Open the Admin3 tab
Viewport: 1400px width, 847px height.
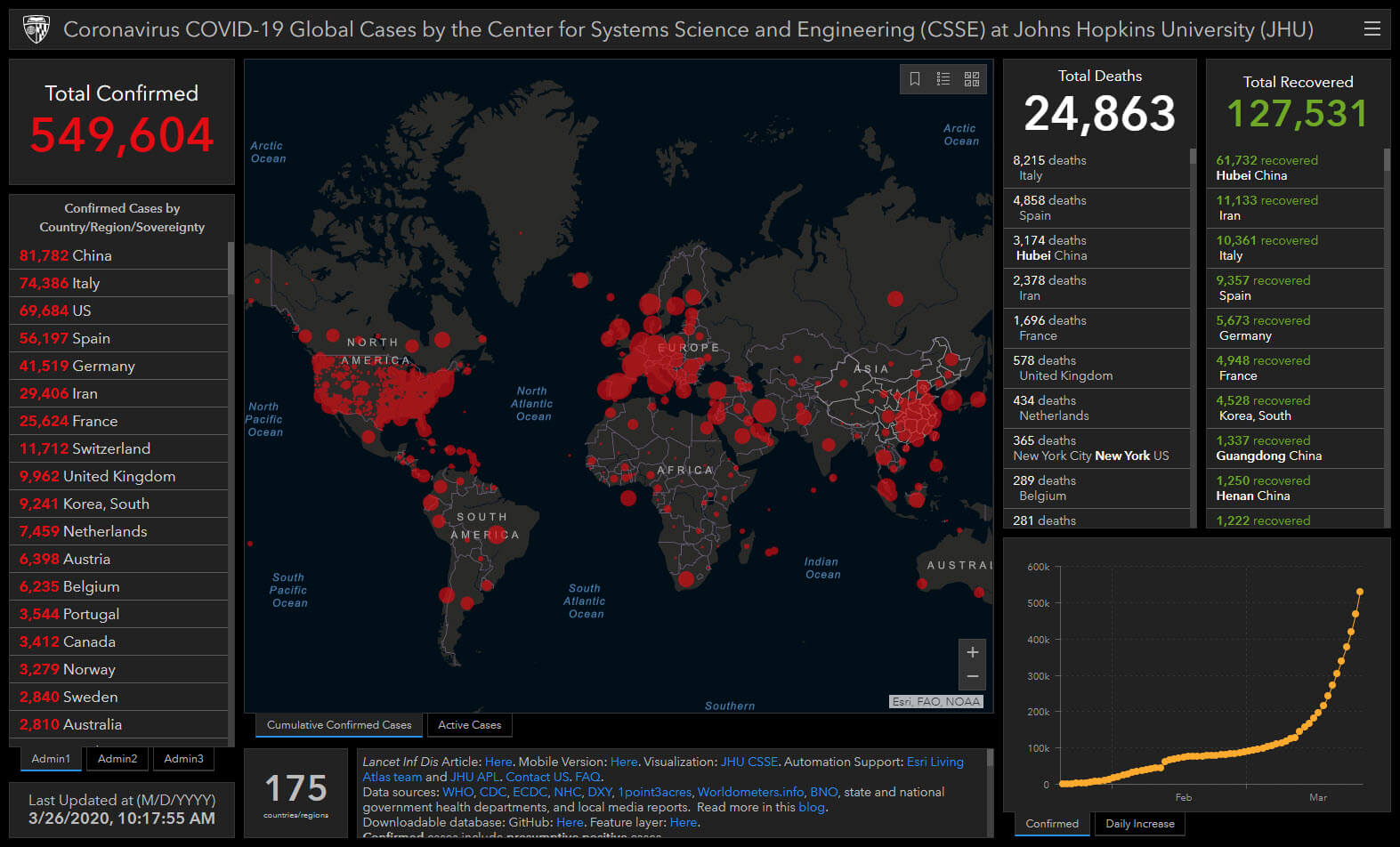coord(183,759)
